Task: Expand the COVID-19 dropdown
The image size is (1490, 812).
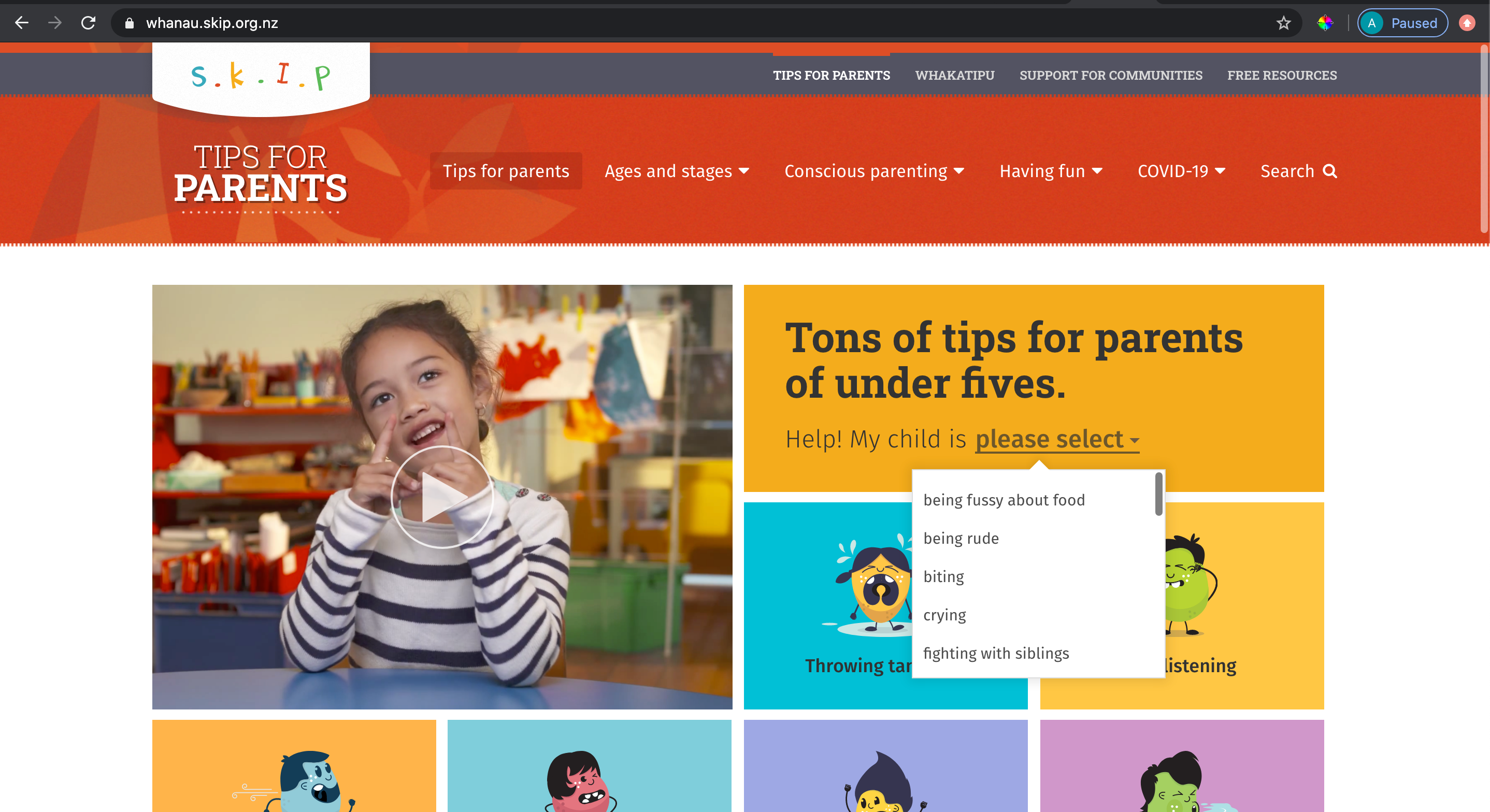Action: click(x=1181, y=171)
